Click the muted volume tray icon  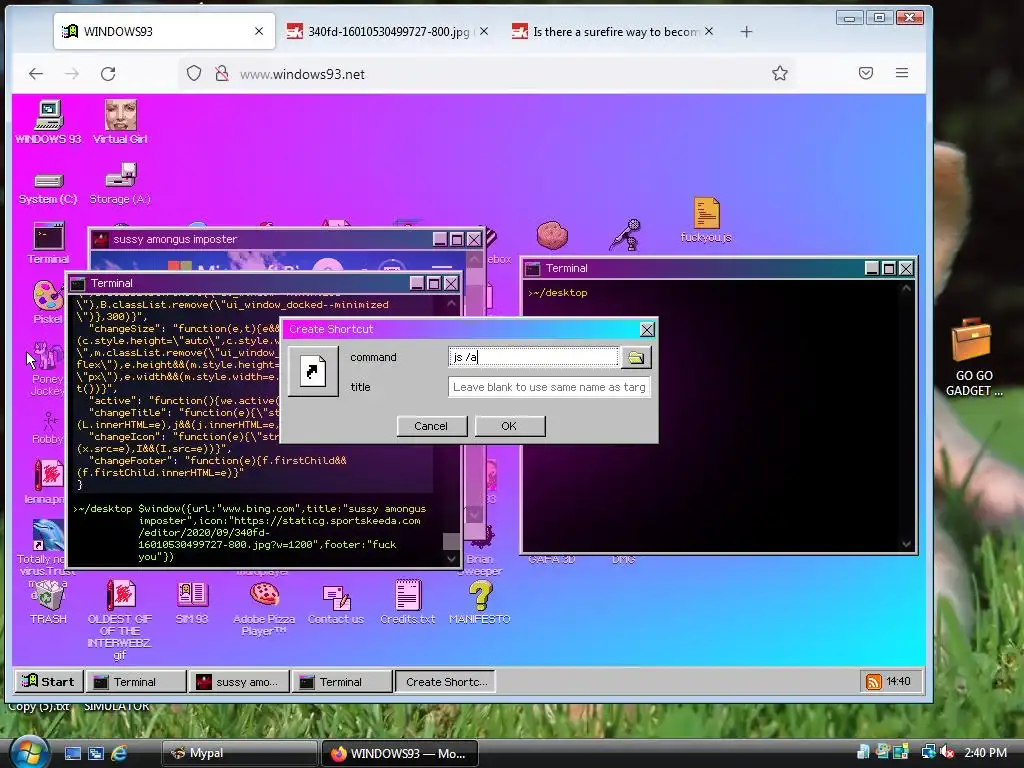[948, 752]
